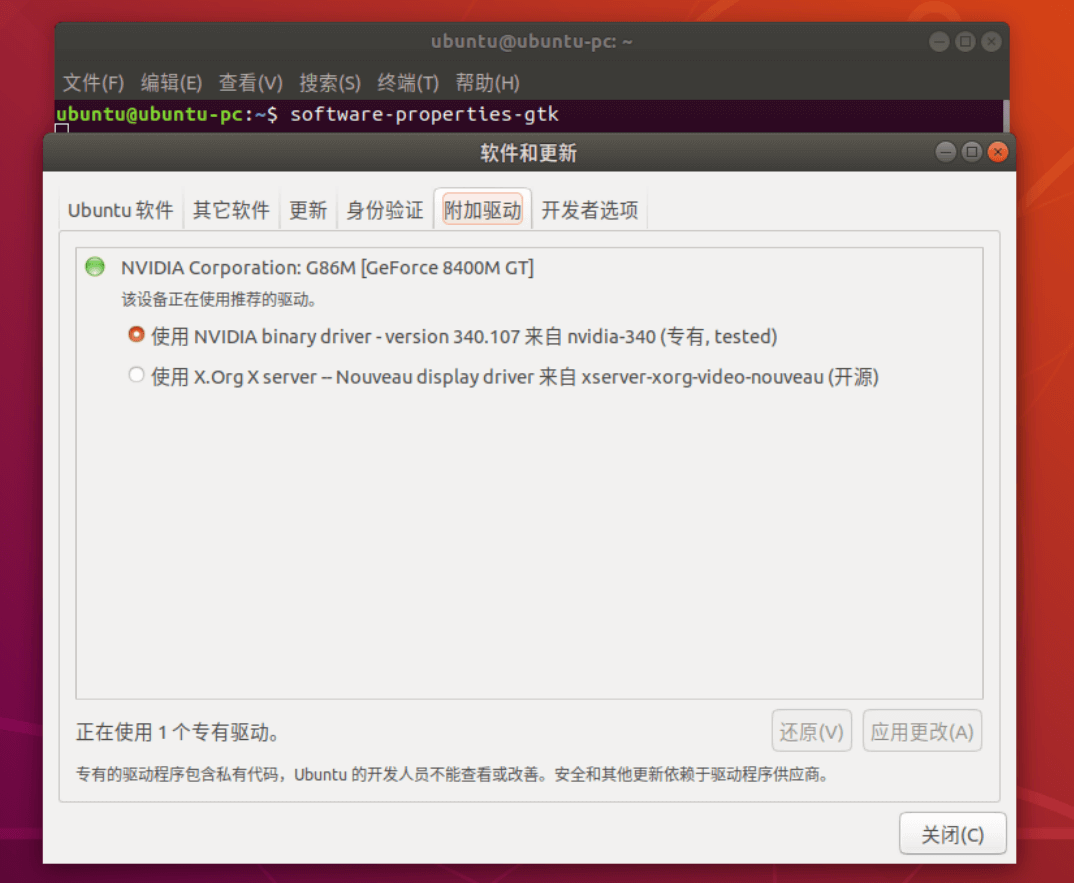
Task: Open the terminal 搜索(S) menu
Action: tap(329, 83)
